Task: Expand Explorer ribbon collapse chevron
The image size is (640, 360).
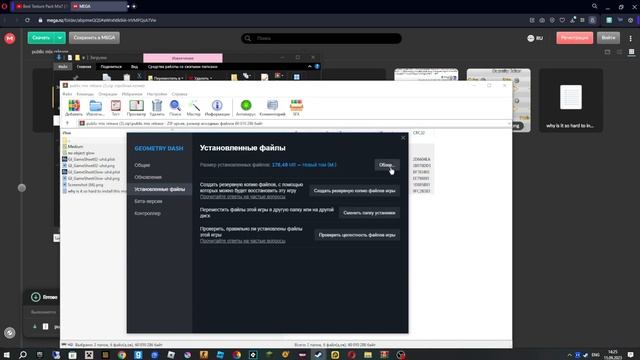Action: point(309,67)
